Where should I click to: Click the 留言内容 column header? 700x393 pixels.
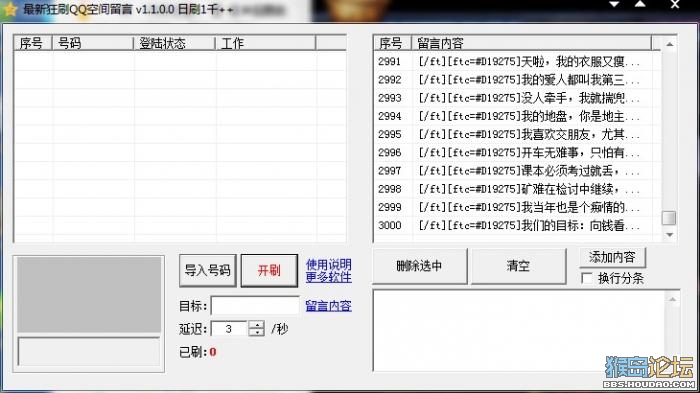click(x=531, y=43)
